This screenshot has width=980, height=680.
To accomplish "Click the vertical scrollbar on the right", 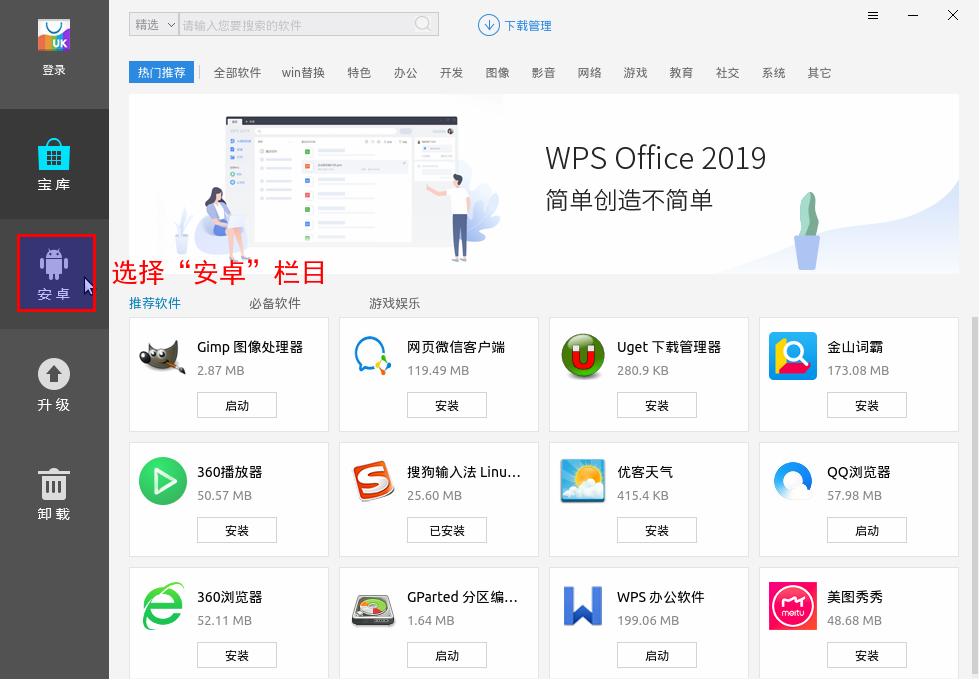I will point(974,497).
